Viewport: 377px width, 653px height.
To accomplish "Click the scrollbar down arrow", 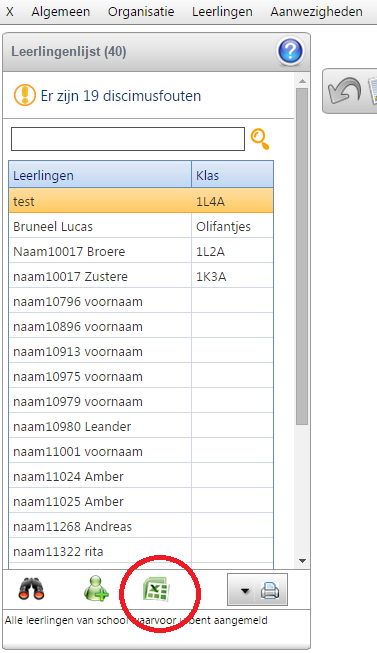I will pyautogui.click(x=302, y=561).
